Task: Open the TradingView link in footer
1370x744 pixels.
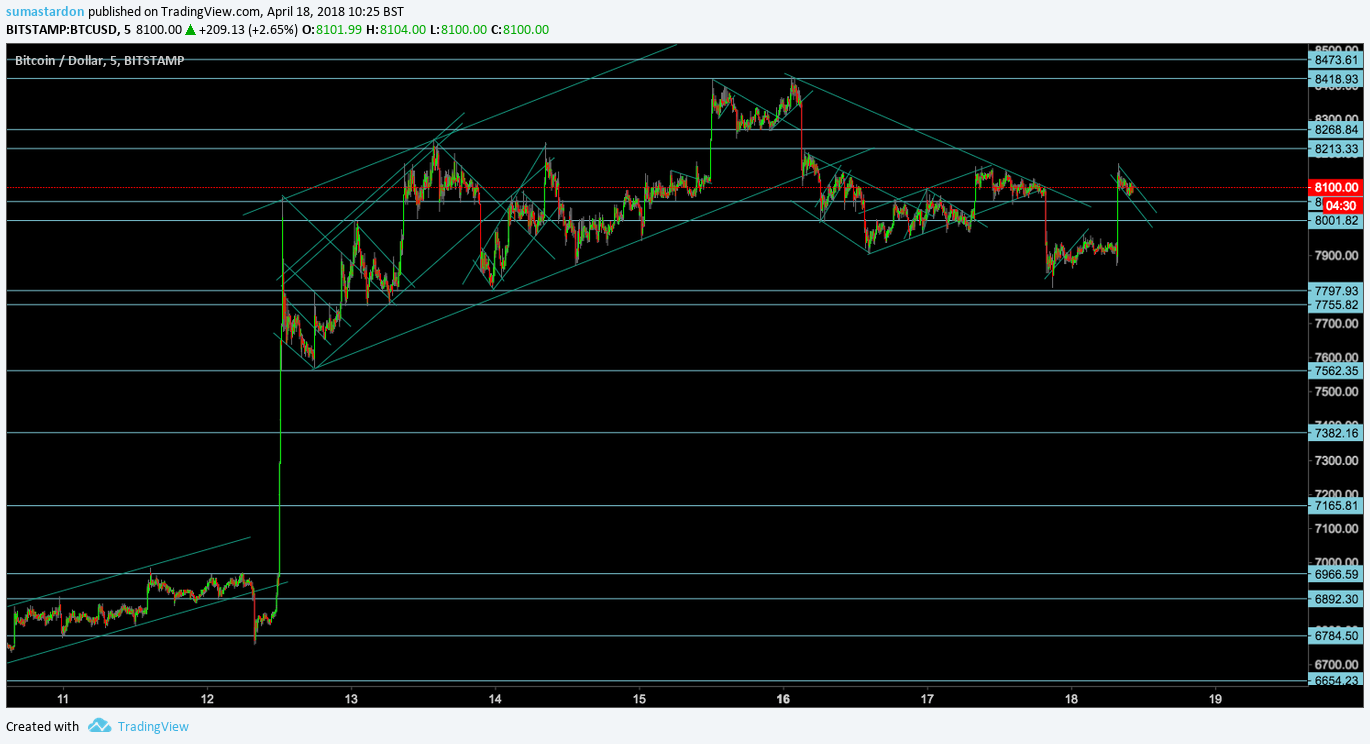Action: [153, 726]
